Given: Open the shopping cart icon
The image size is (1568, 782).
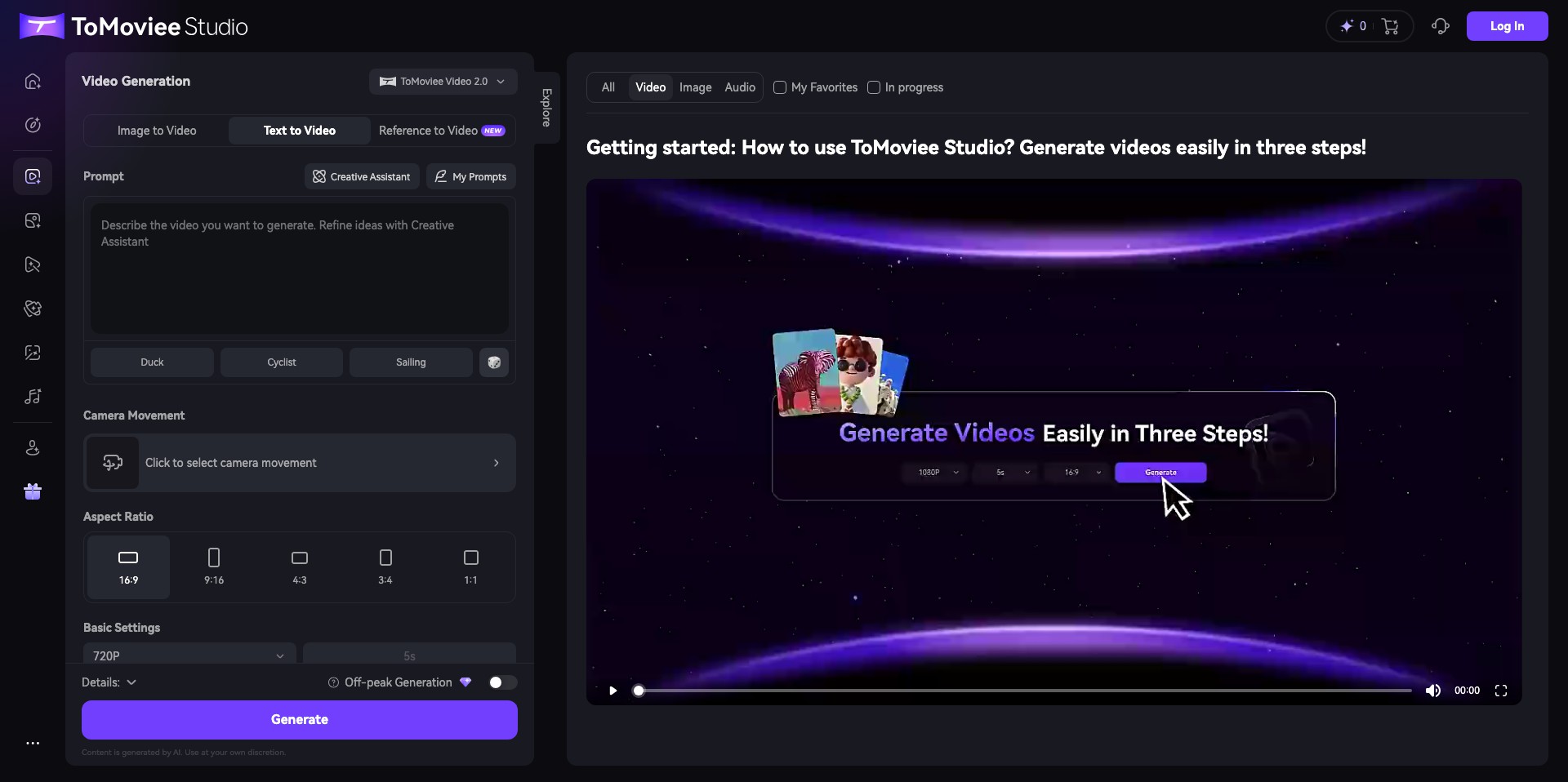Looking at the screenshot, I should click(1391, 26).
